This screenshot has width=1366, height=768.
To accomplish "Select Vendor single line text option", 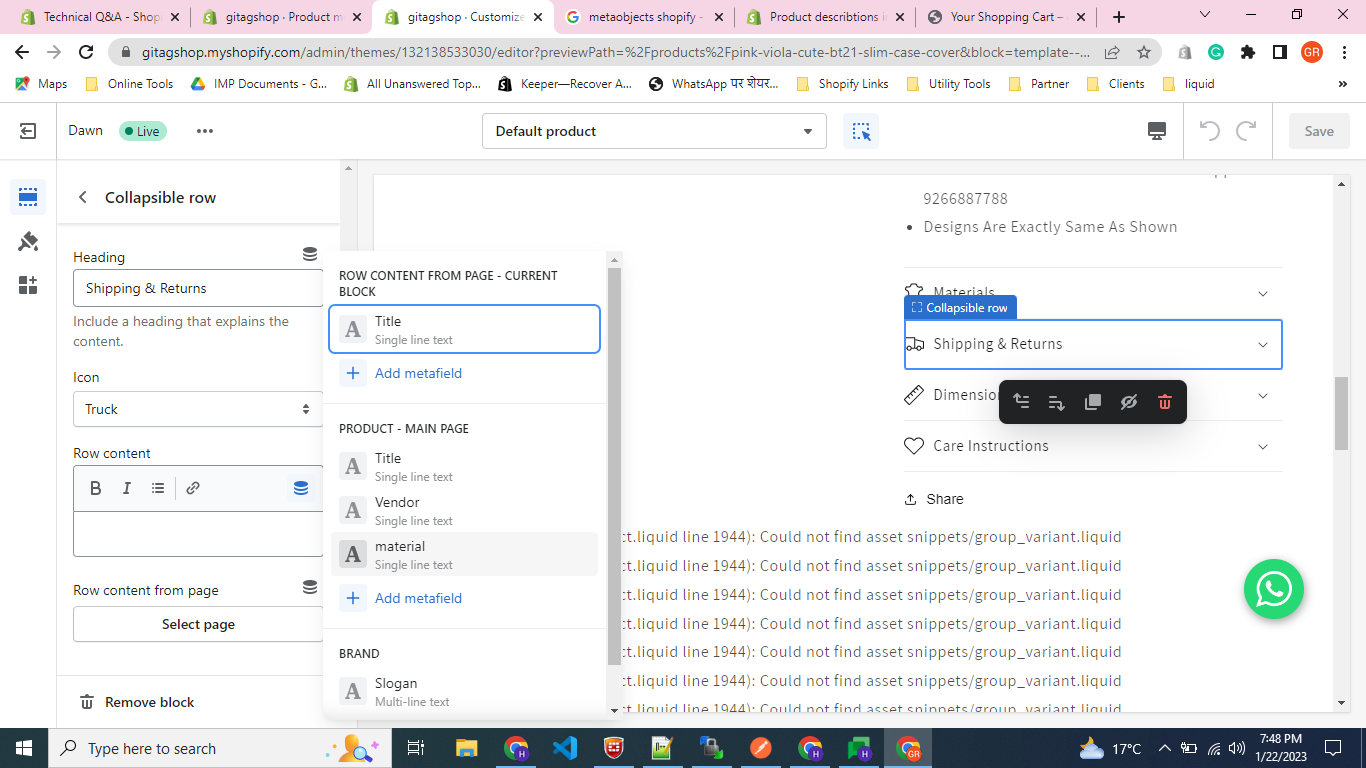I will (464, 510).
